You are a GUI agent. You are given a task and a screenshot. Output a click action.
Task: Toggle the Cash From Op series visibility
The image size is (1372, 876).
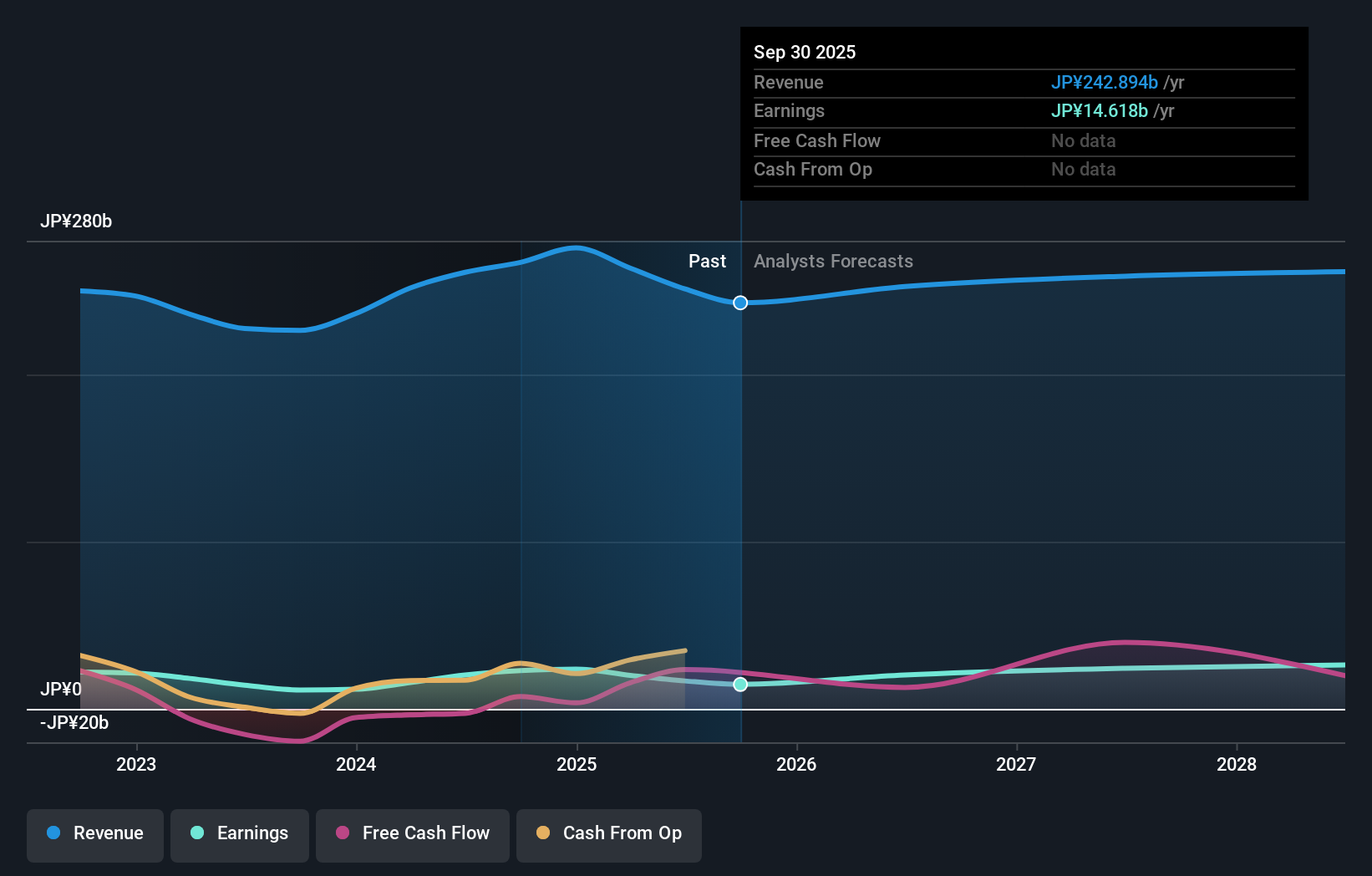[608, 833]
